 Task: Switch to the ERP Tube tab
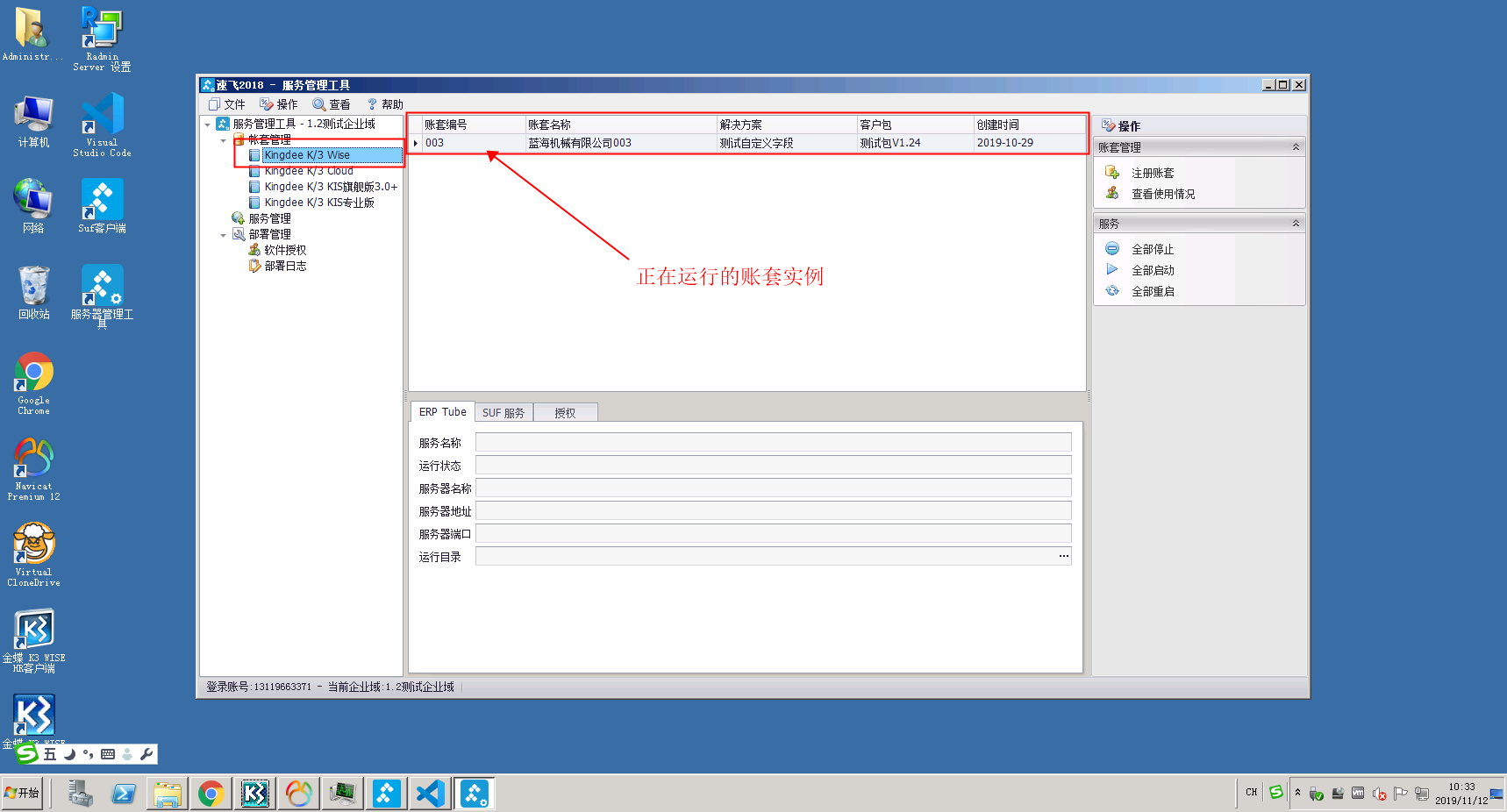point(442,412)
